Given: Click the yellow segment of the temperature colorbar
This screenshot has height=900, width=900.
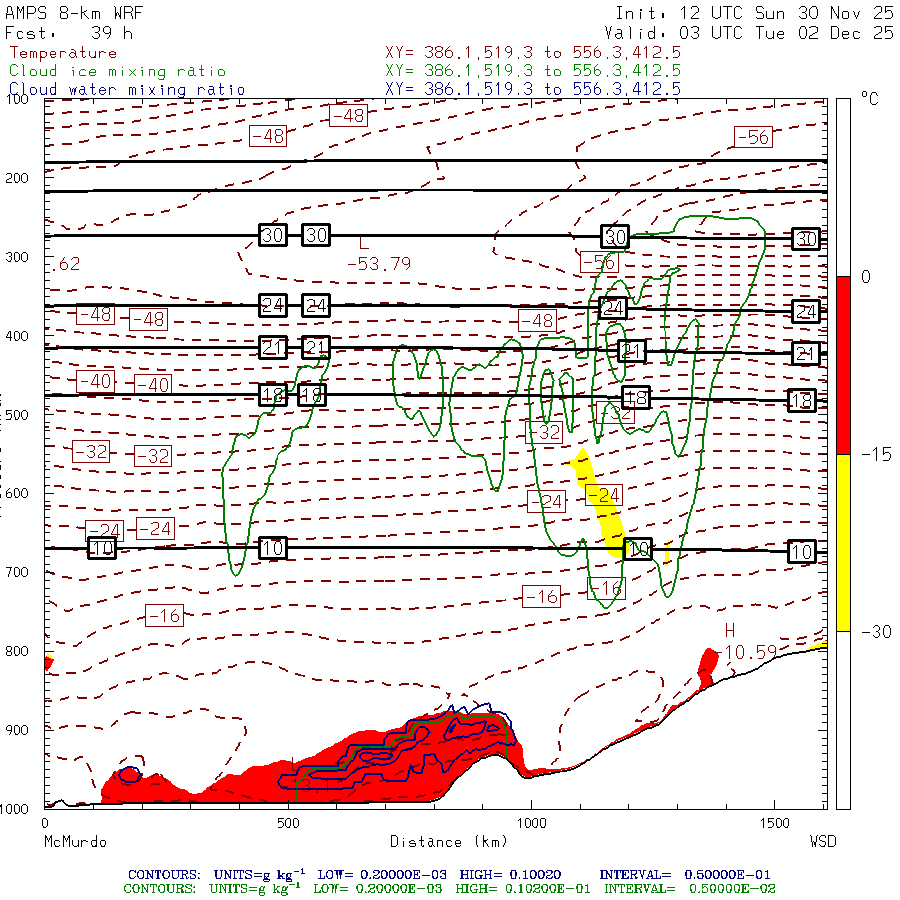Looking at the screenshot, I should click(x=843, y=543).
